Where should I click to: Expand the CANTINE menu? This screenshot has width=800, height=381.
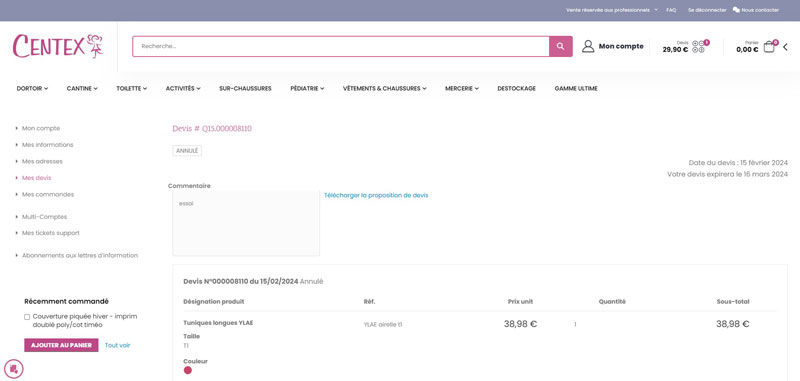pyautogui.click(x=82, y=88)
